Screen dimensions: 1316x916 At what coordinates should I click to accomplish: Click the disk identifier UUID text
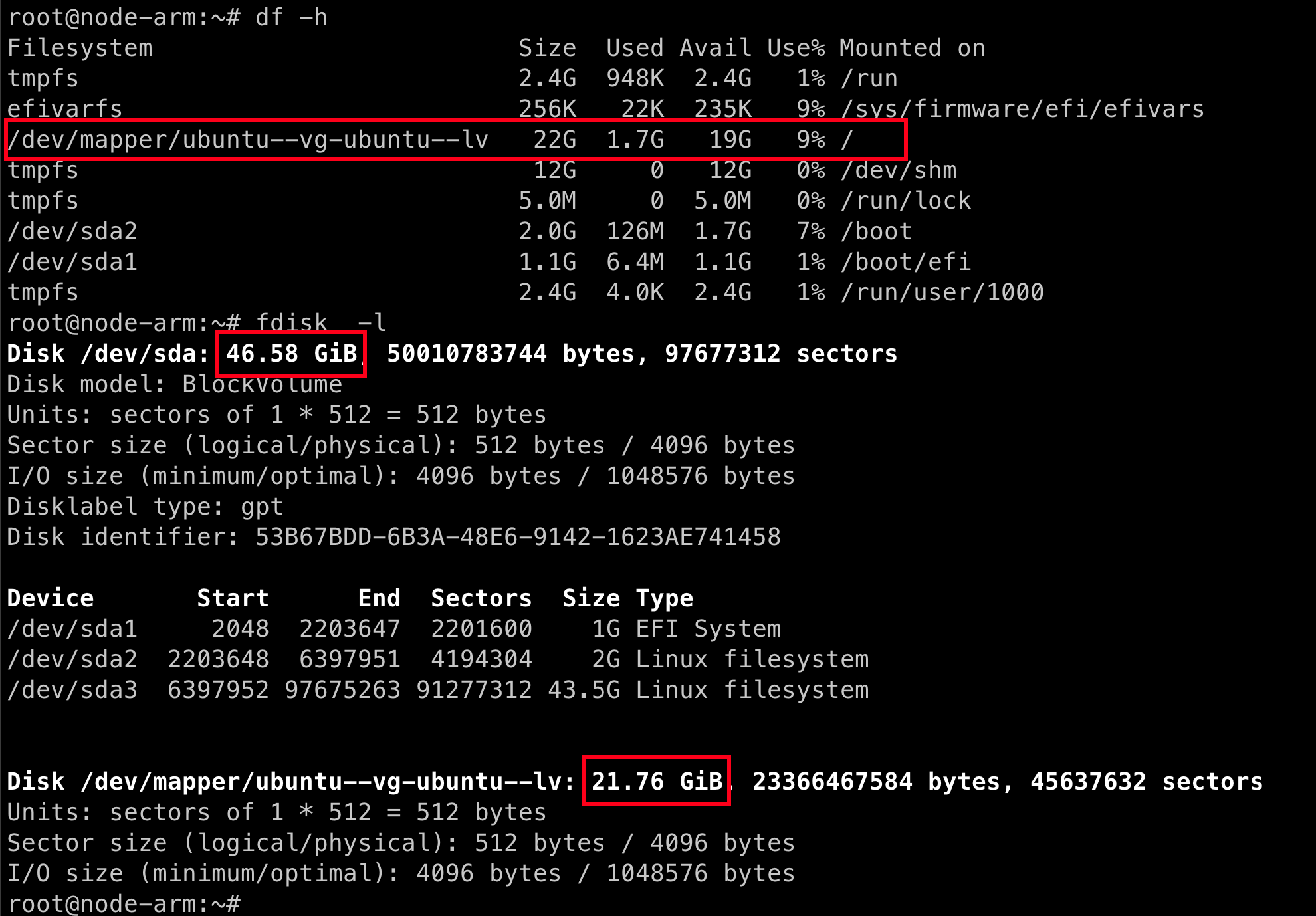click(x=518, y=537)
